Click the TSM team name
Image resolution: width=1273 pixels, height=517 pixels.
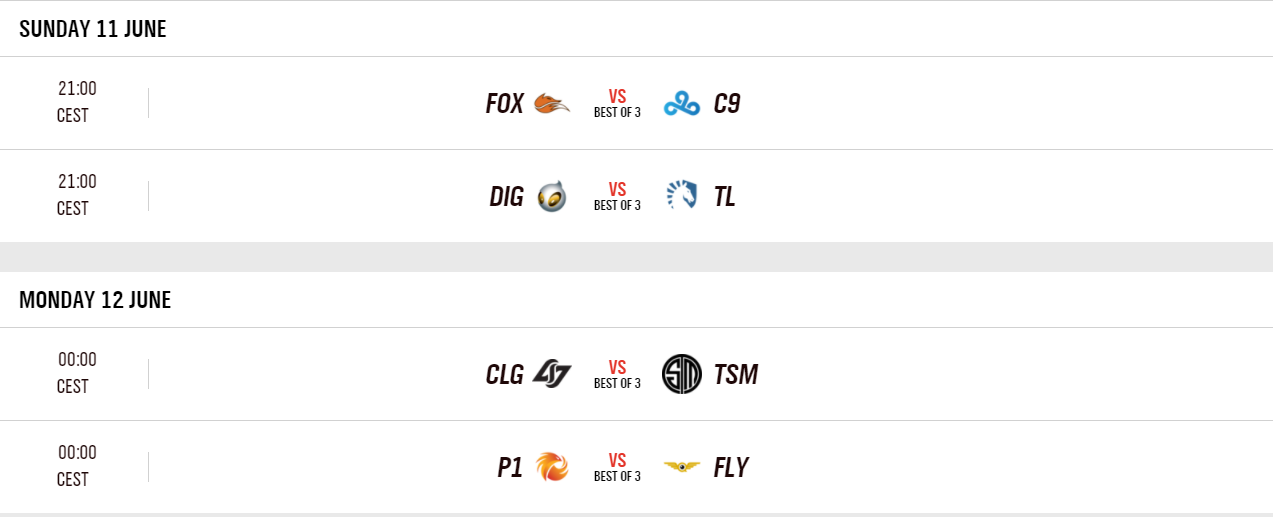tap(736, 375)
